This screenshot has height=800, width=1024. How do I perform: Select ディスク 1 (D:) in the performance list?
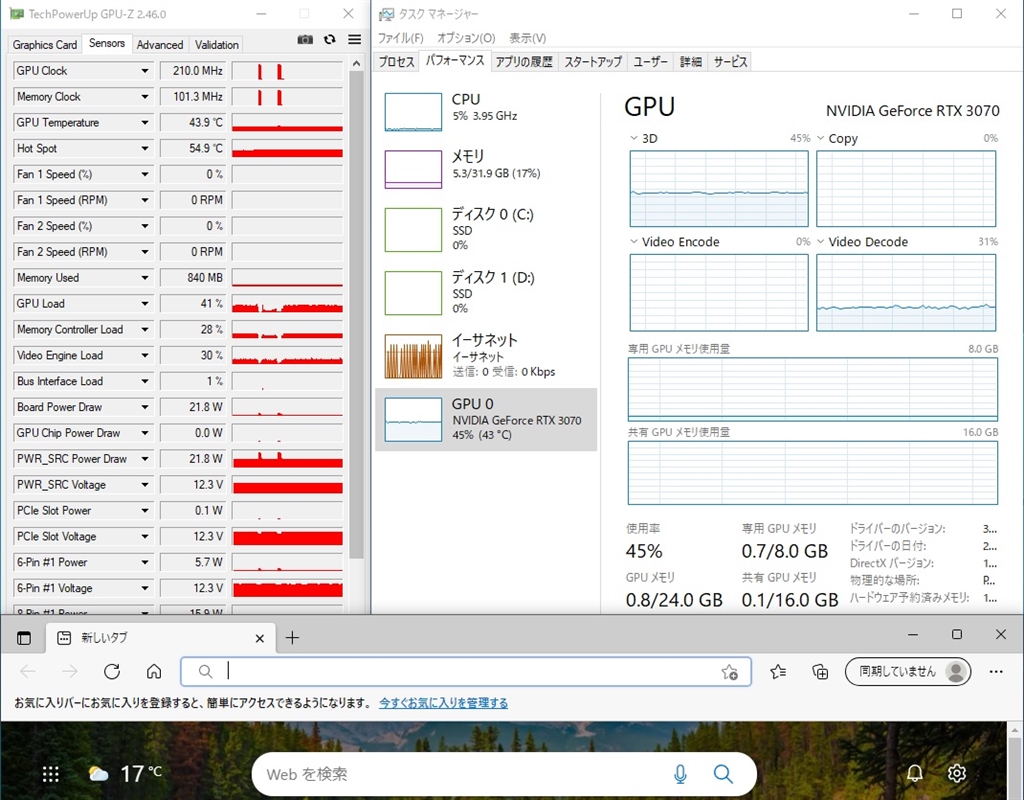tap(486, 293)
